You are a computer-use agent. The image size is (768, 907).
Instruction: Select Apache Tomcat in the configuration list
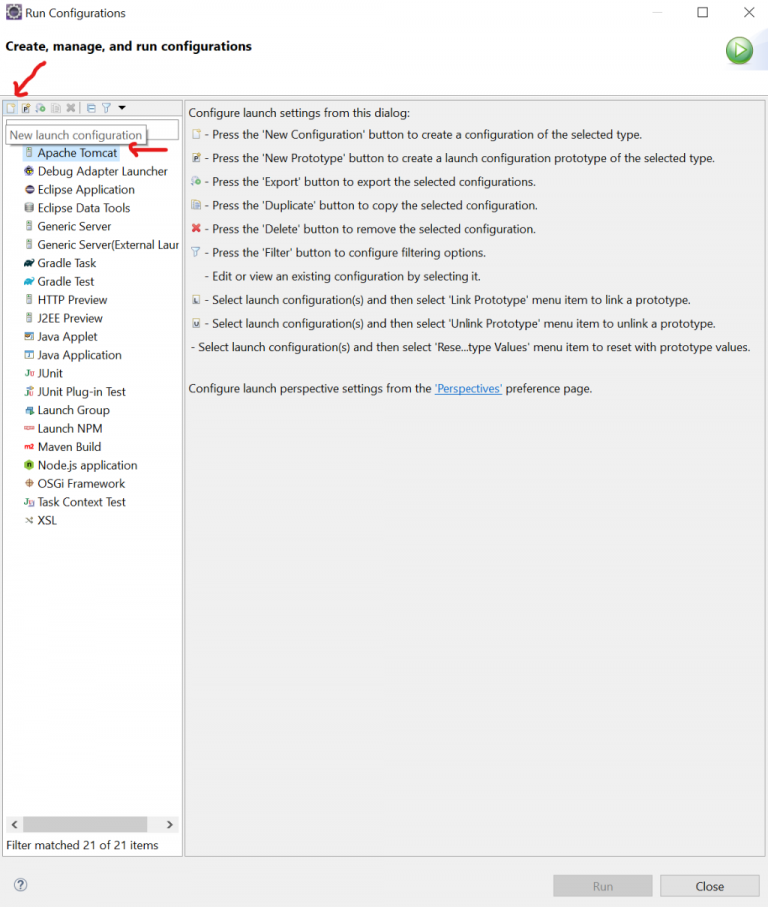click(77, 153)
